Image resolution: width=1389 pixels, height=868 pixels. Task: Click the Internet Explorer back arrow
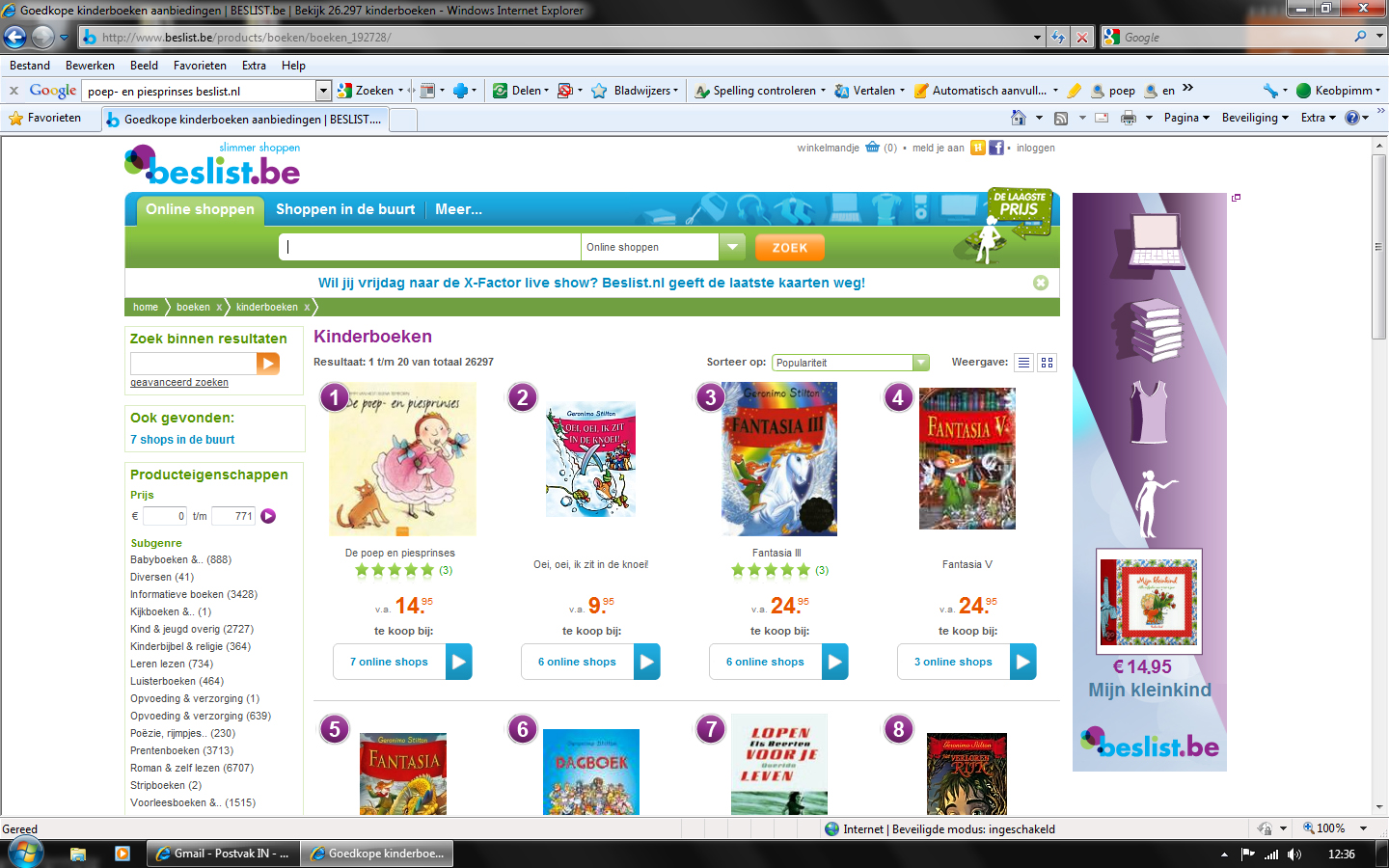click(x=15, y=37)
